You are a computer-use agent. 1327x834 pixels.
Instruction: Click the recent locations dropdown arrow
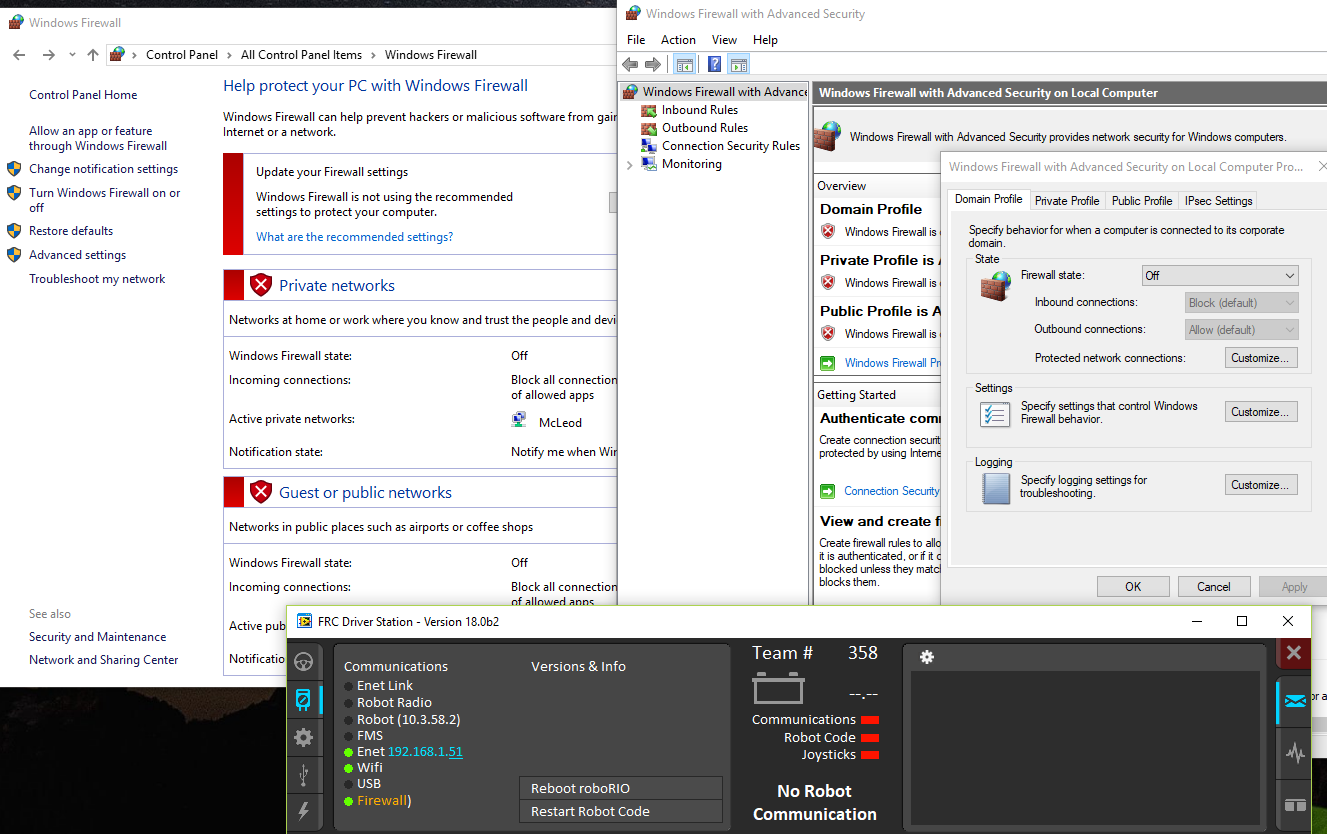pos(71,56)
